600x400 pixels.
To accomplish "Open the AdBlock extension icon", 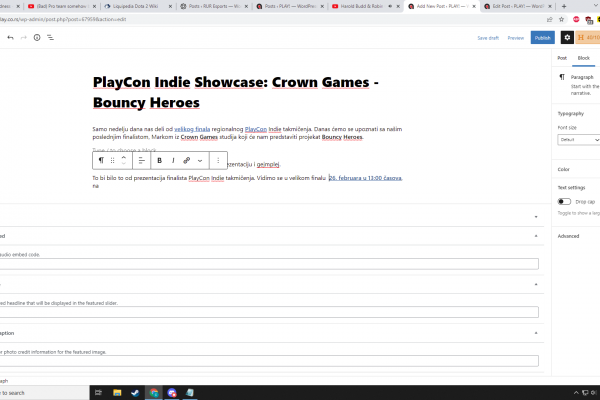I will coord(576,19).
